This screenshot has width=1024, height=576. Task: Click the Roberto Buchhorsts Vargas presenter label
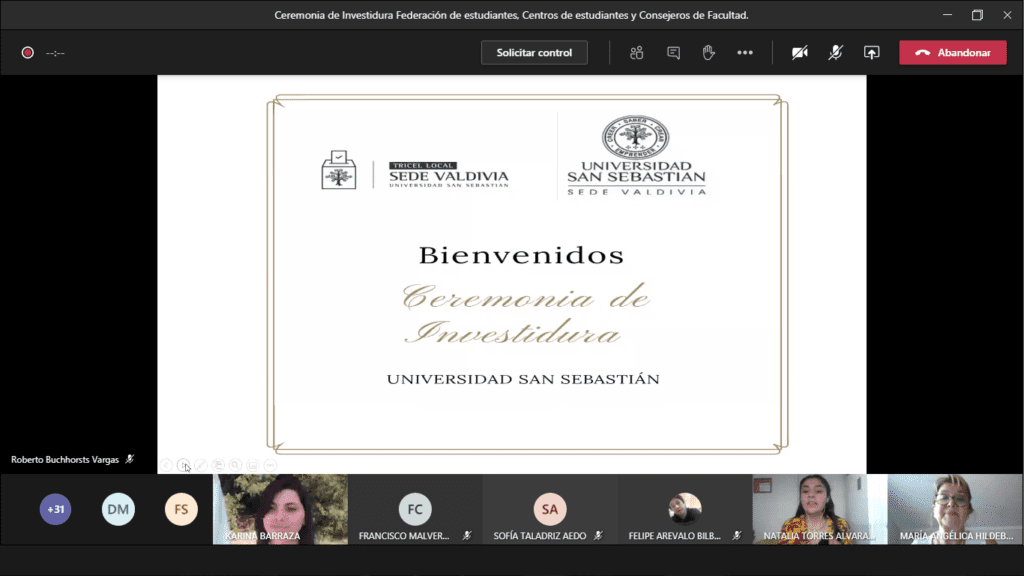65,460
